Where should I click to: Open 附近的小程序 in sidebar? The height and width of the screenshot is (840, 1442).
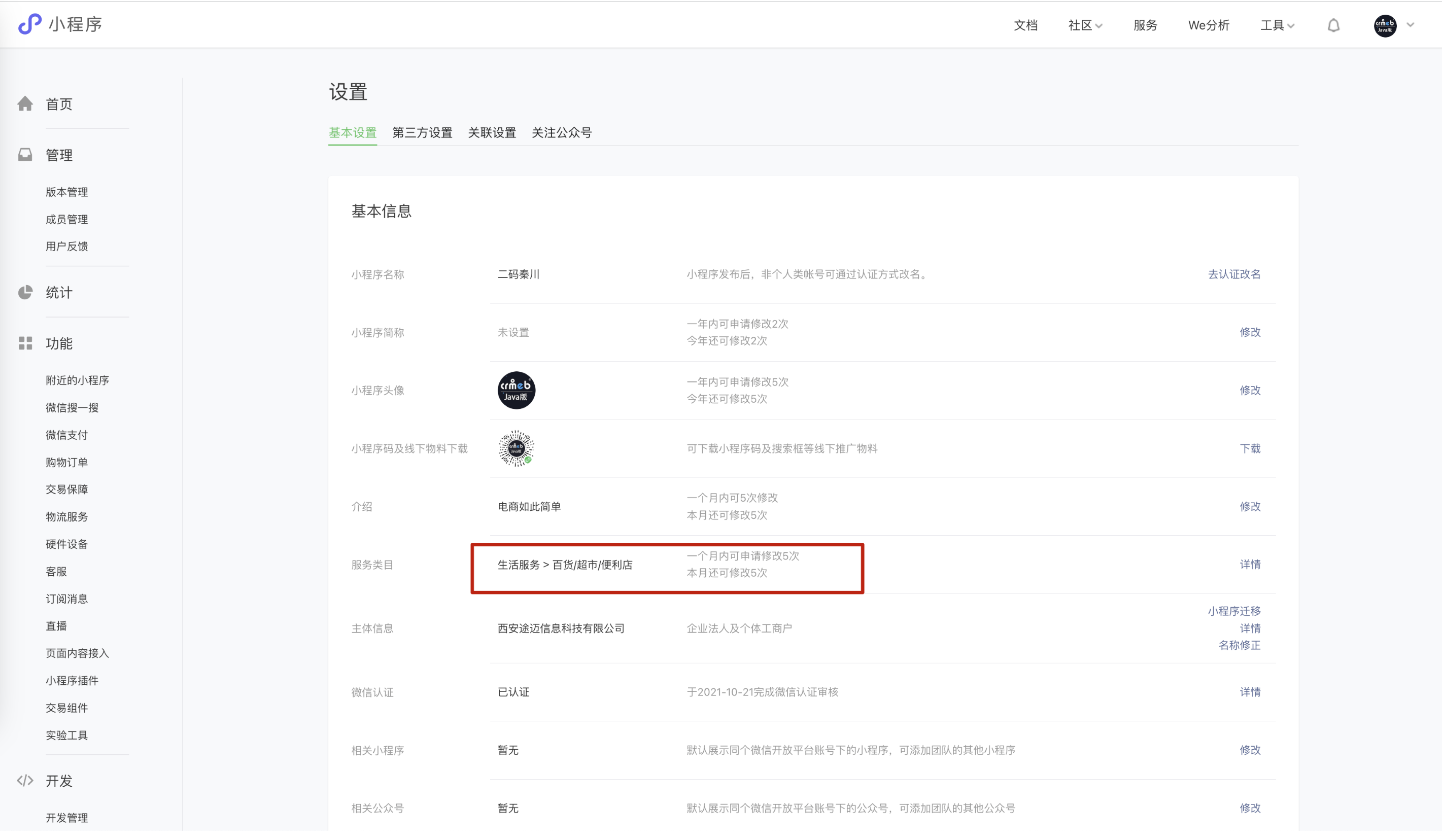pyautogui.click(x=77, y=380)
